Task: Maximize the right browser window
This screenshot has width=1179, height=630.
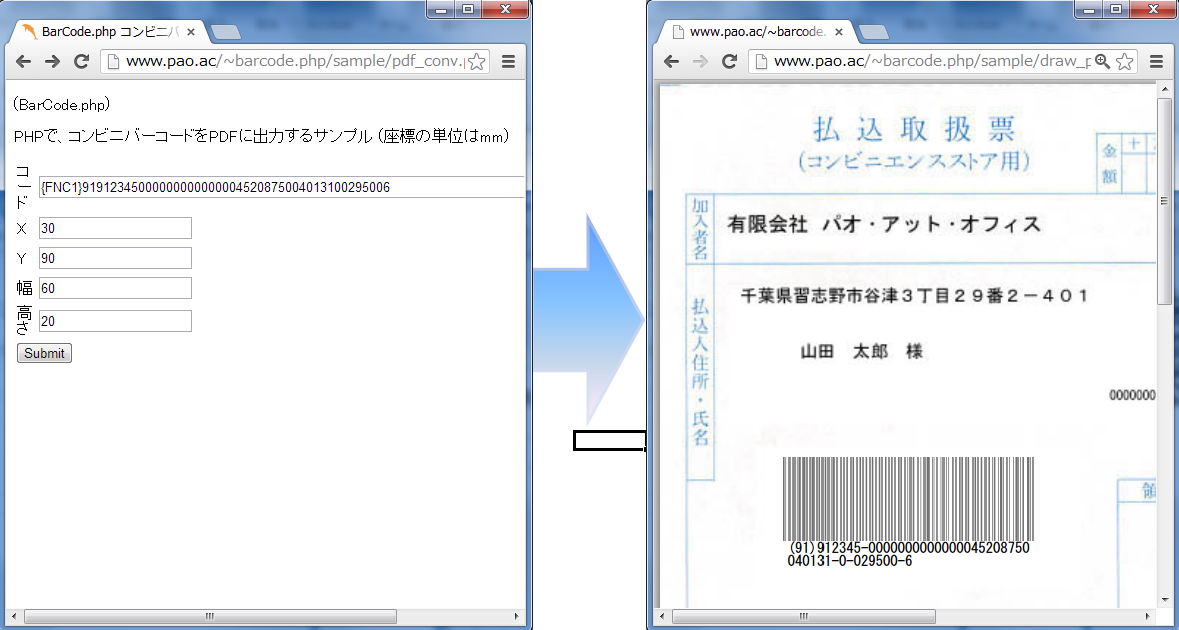Action: click(1116, 9)
